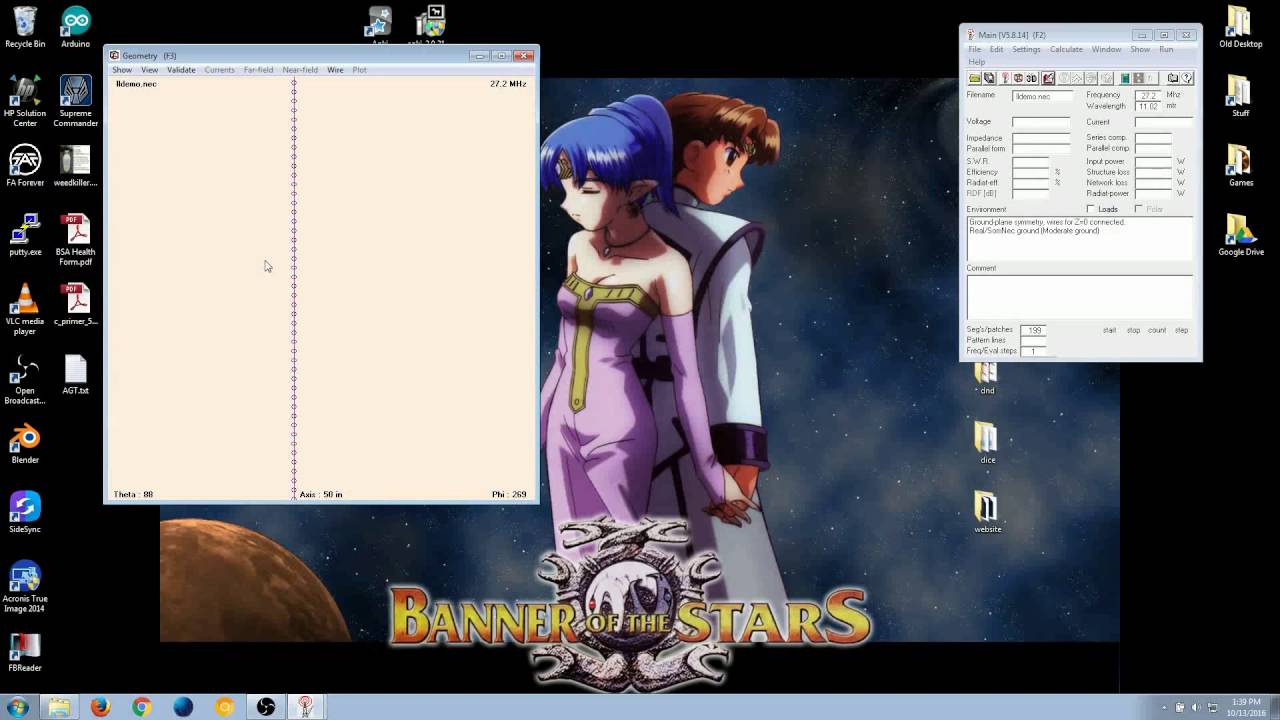The width and height of the screenshot is (1280, 720).
Task: Click inside the Comment text box
Action: click(x=1080, y=297)
